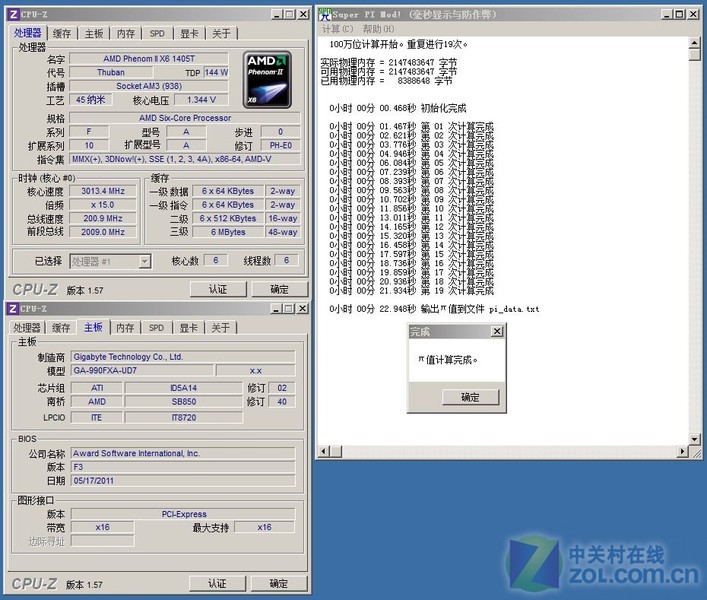Click the 边际寻址 empty input field
This screenshot has height=600, width=707.
click(x=102, y=541)
